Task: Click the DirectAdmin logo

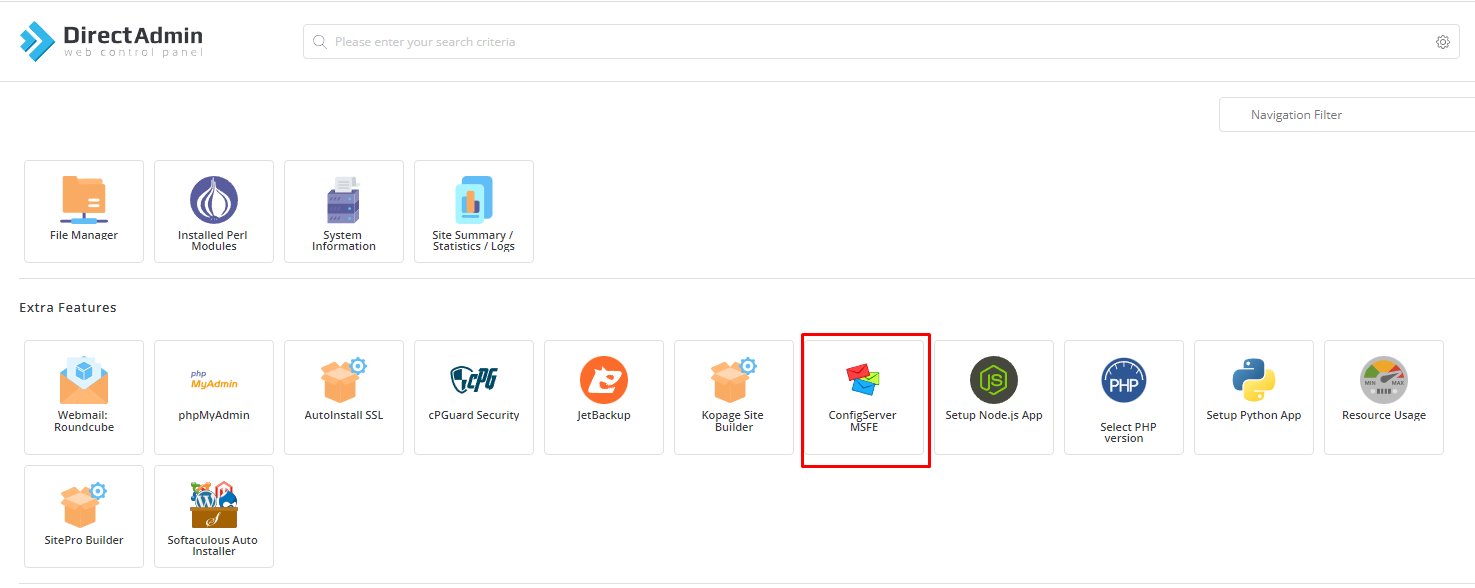Action: click(x=111, y=41)
